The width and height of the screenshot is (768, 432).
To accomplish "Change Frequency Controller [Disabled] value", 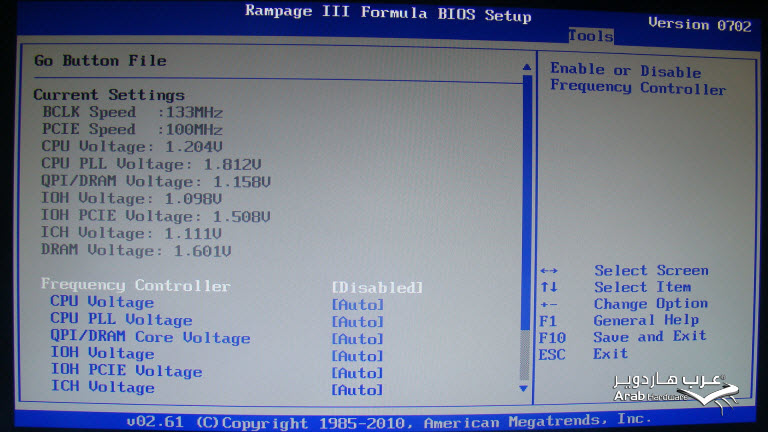I will pyautogui.click(x=377, y=288).
